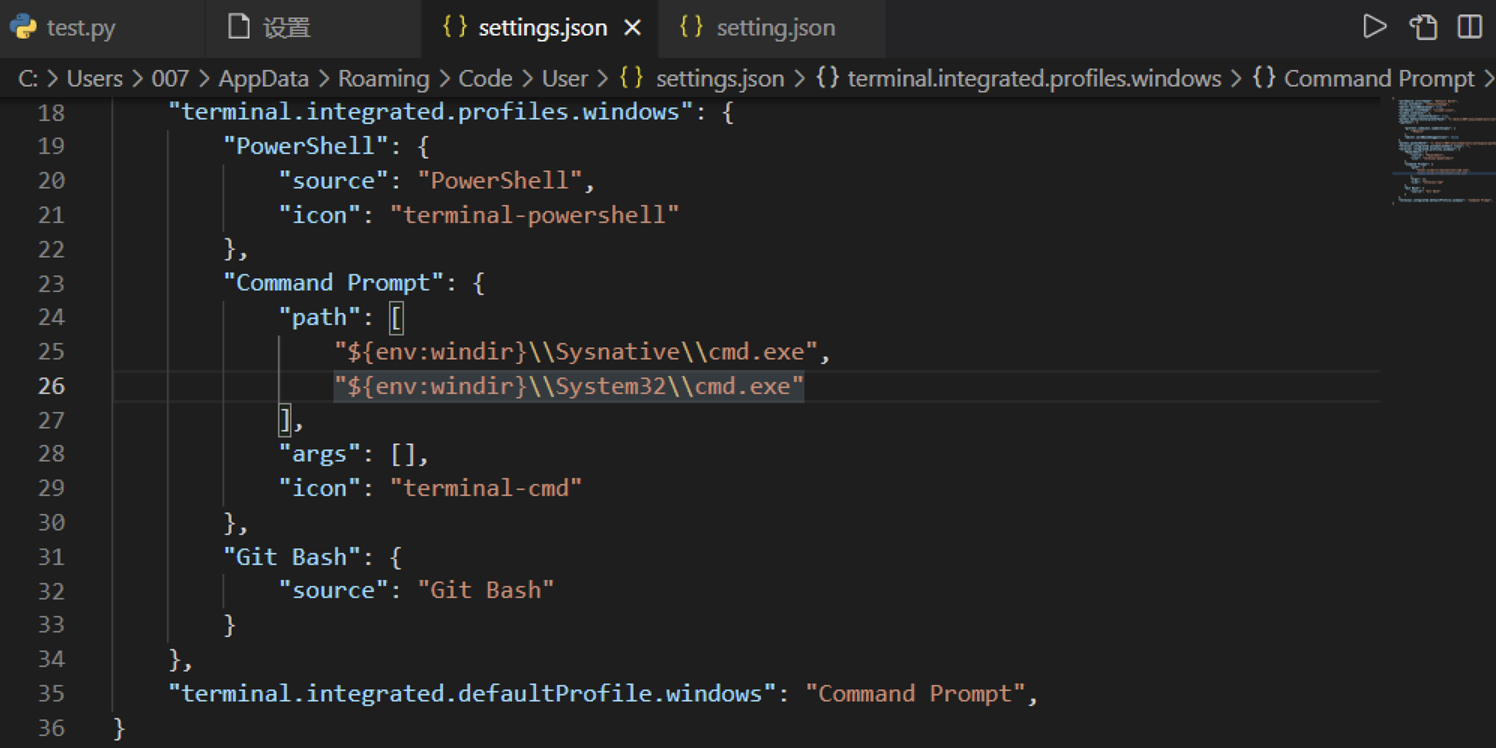Viewport: 1496px width, 748px height.
Task: Open the setting.json tab
Action: pyautogui.click(x=771, y=28)
